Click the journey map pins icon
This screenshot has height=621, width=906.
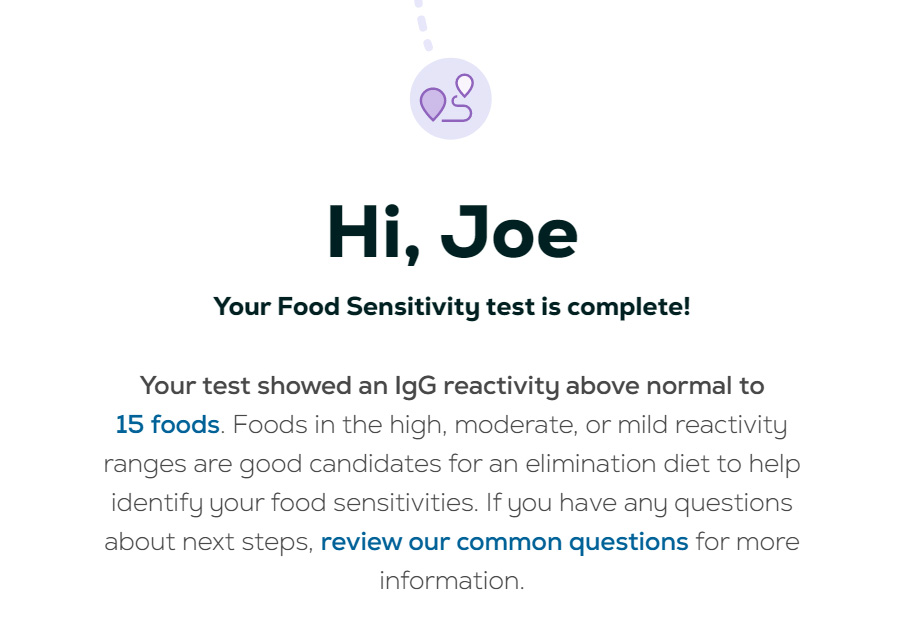pos(451,99)
